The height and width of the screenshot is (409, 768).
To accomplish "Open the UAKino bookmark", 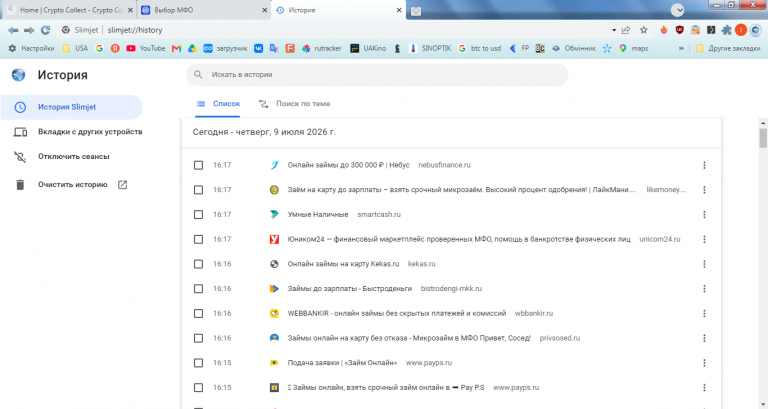I will 368,48.
